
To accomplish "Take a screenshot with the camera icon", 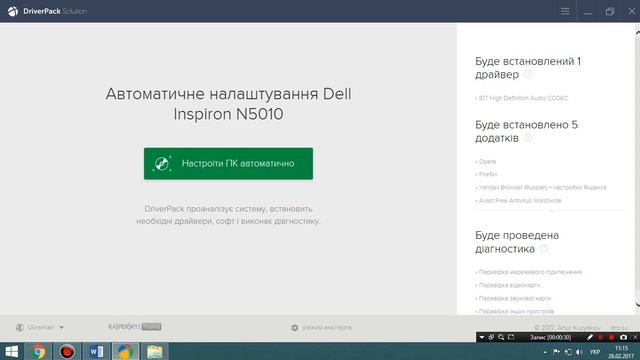I will [x=623, y=337].
